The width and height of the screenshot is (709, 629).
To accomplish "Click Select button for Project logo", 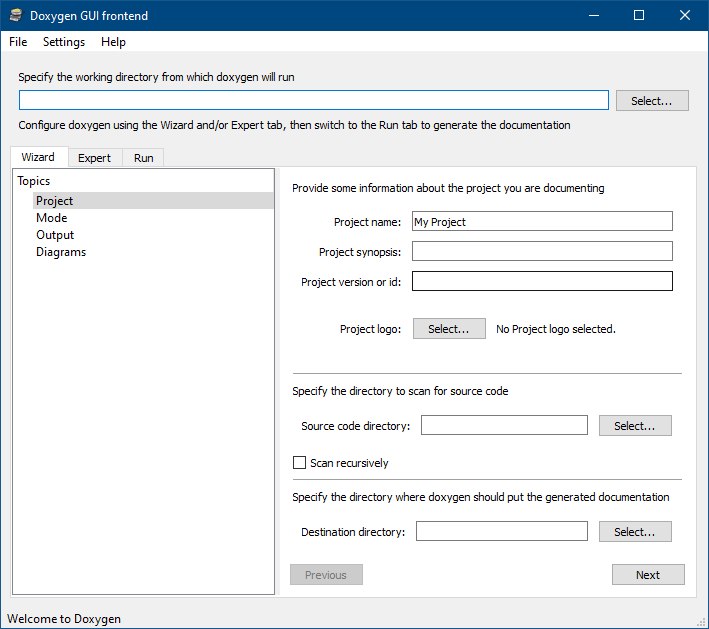I will click(x=449, y=329).
